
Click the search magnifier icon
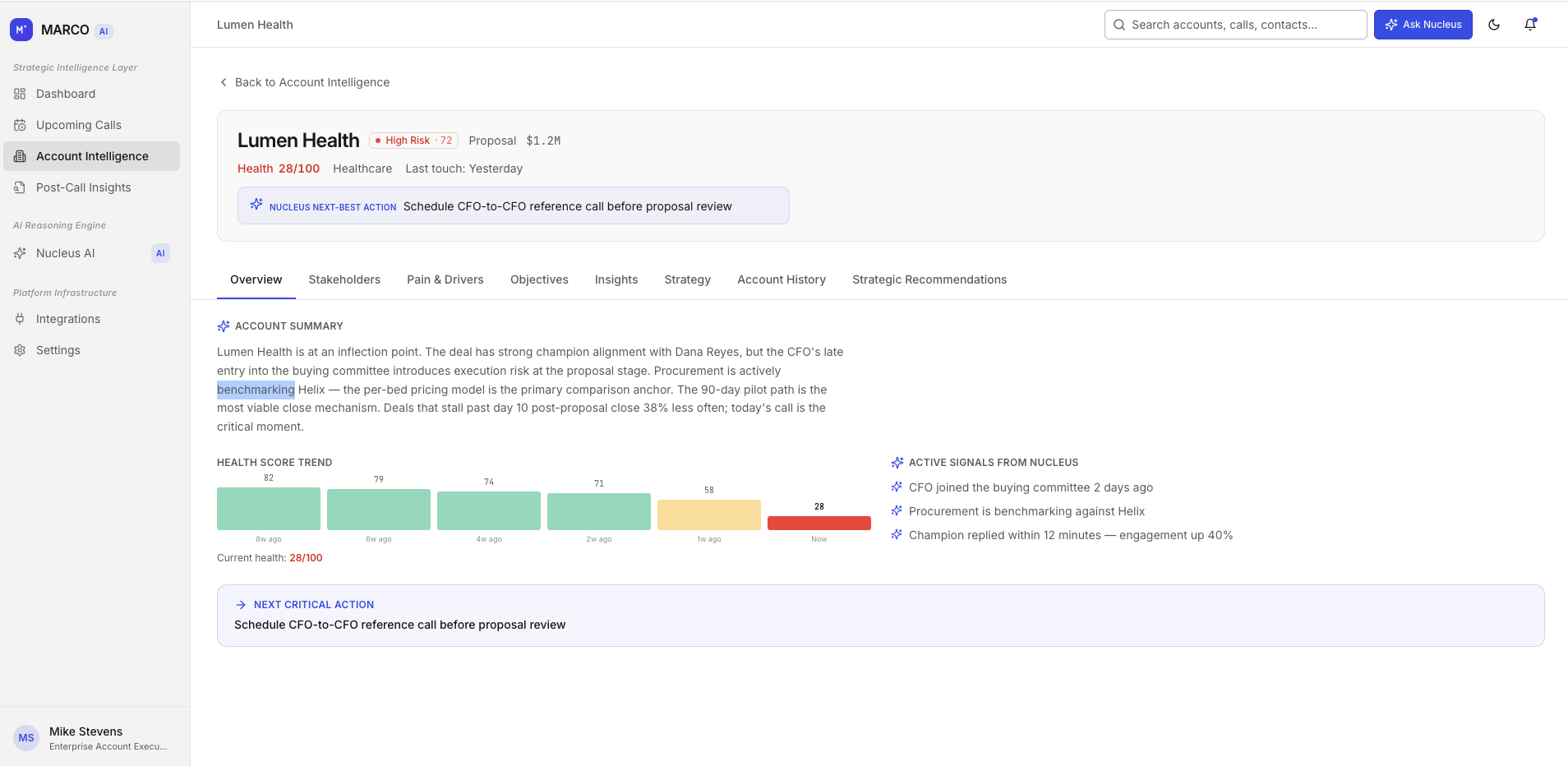(x=1119, y=25)
